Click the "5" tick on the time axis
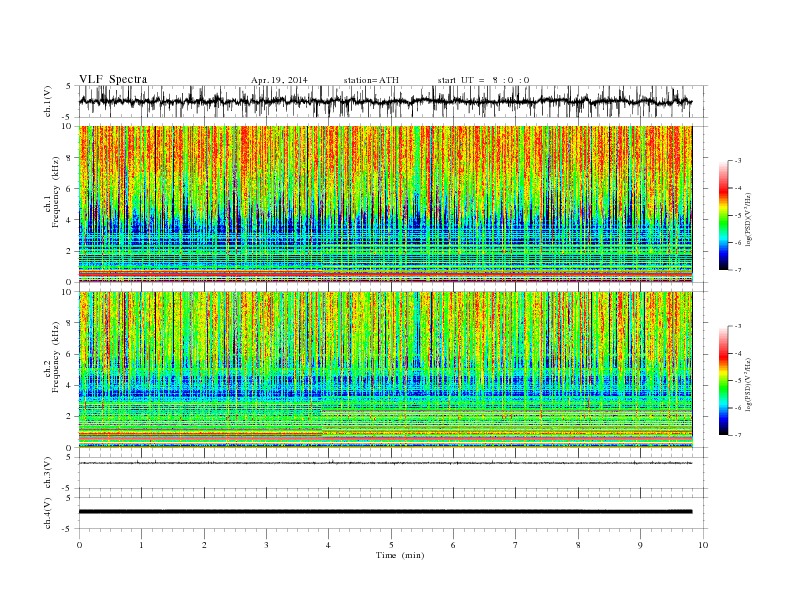The width and height of the screenshot is (792, 612). click(x=391, y=545)
